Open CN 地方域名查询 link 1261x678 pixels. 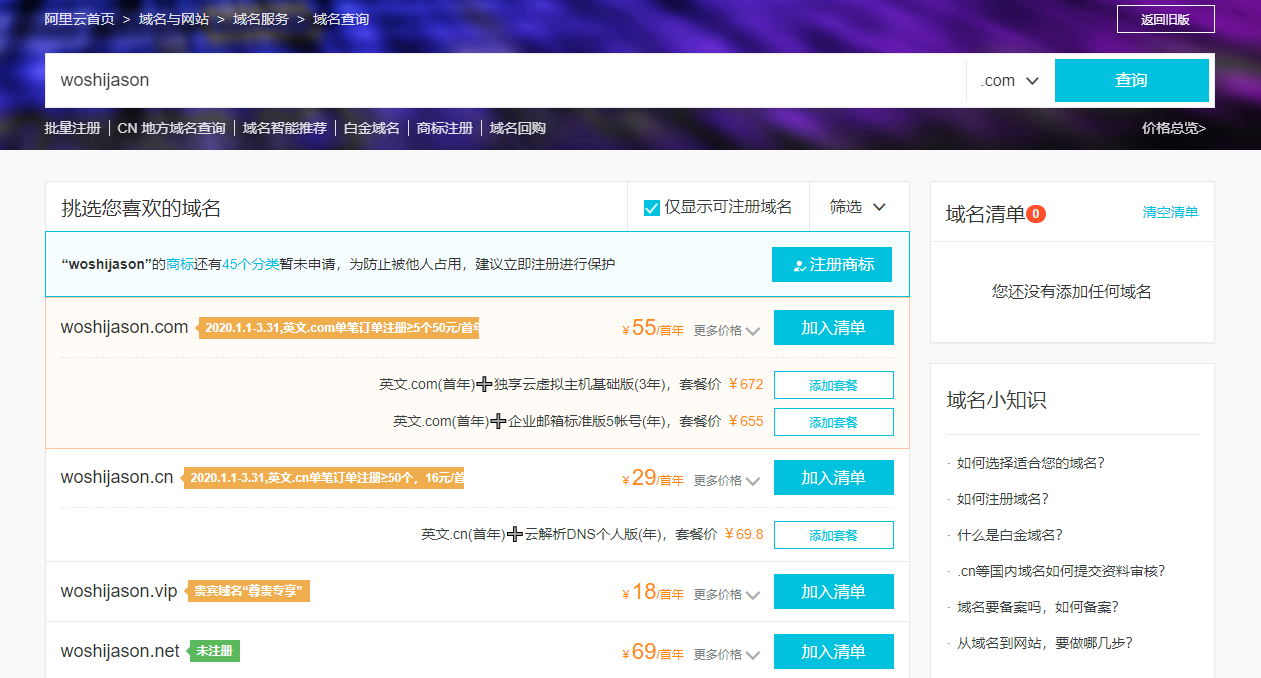point(171,128)
